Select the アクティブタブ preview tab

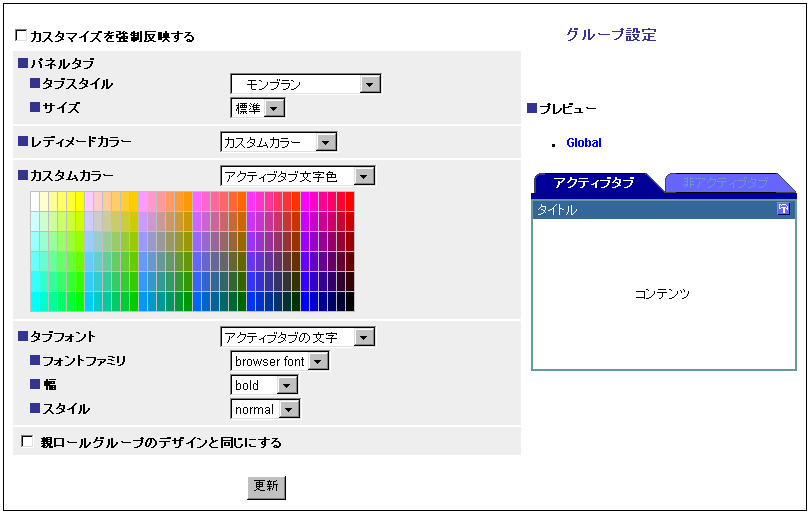pyautogui.click(x=594, y=183)
